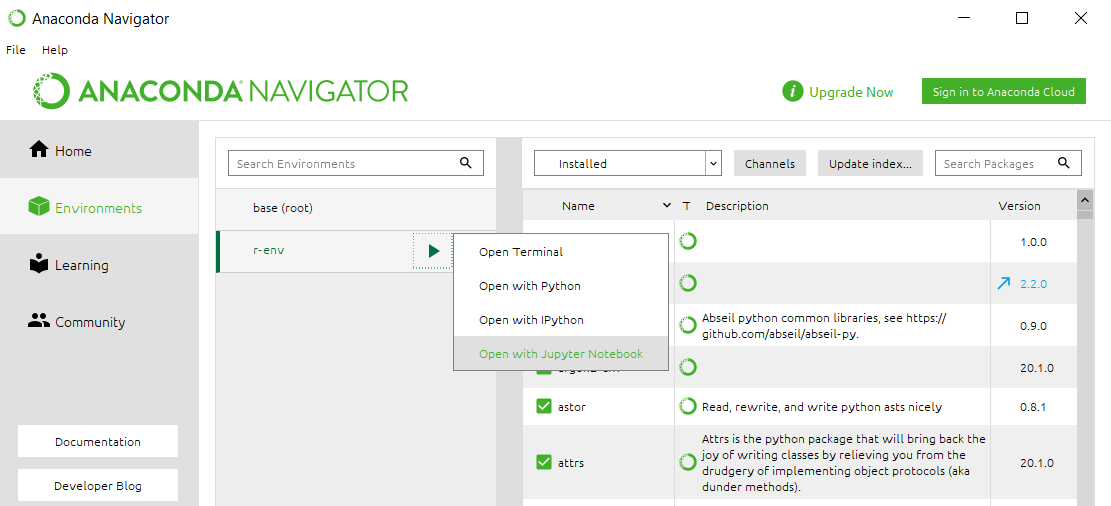Click the Anaconda icon in the title bar
This screenshot has width=1111, height=506.
[16, 18]
